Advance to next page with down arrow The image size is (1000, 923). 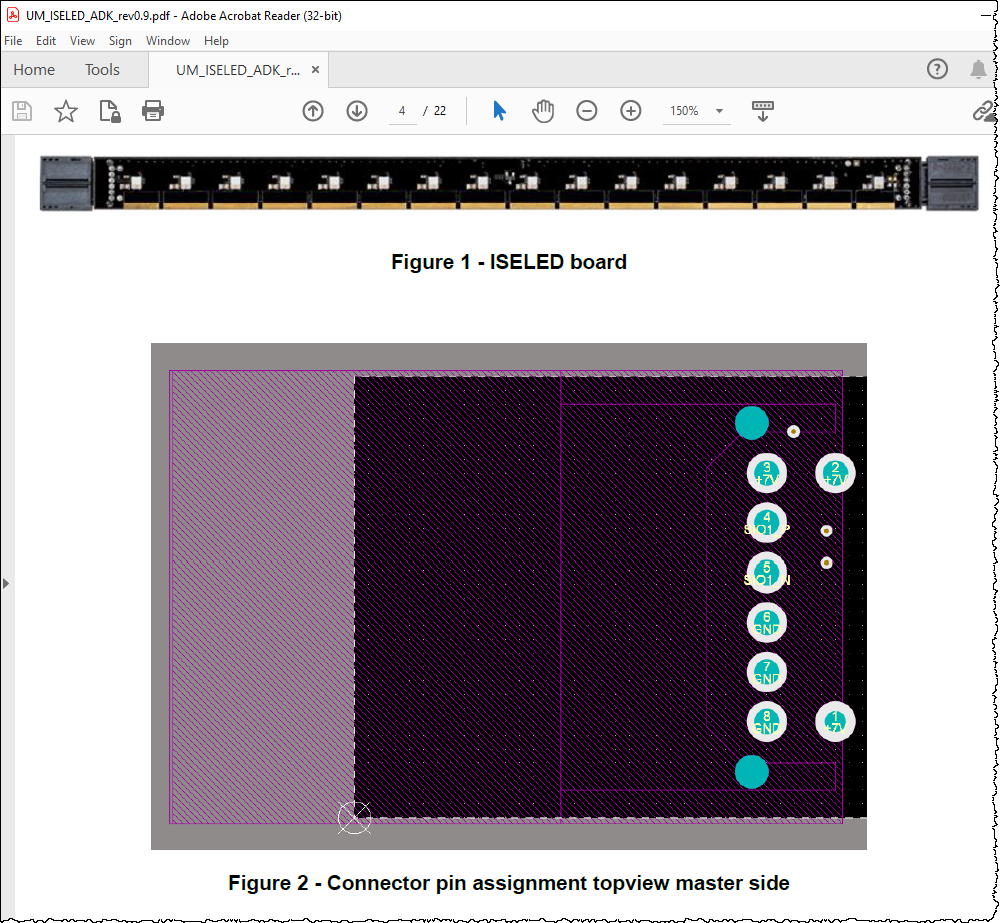coord(358,111)
